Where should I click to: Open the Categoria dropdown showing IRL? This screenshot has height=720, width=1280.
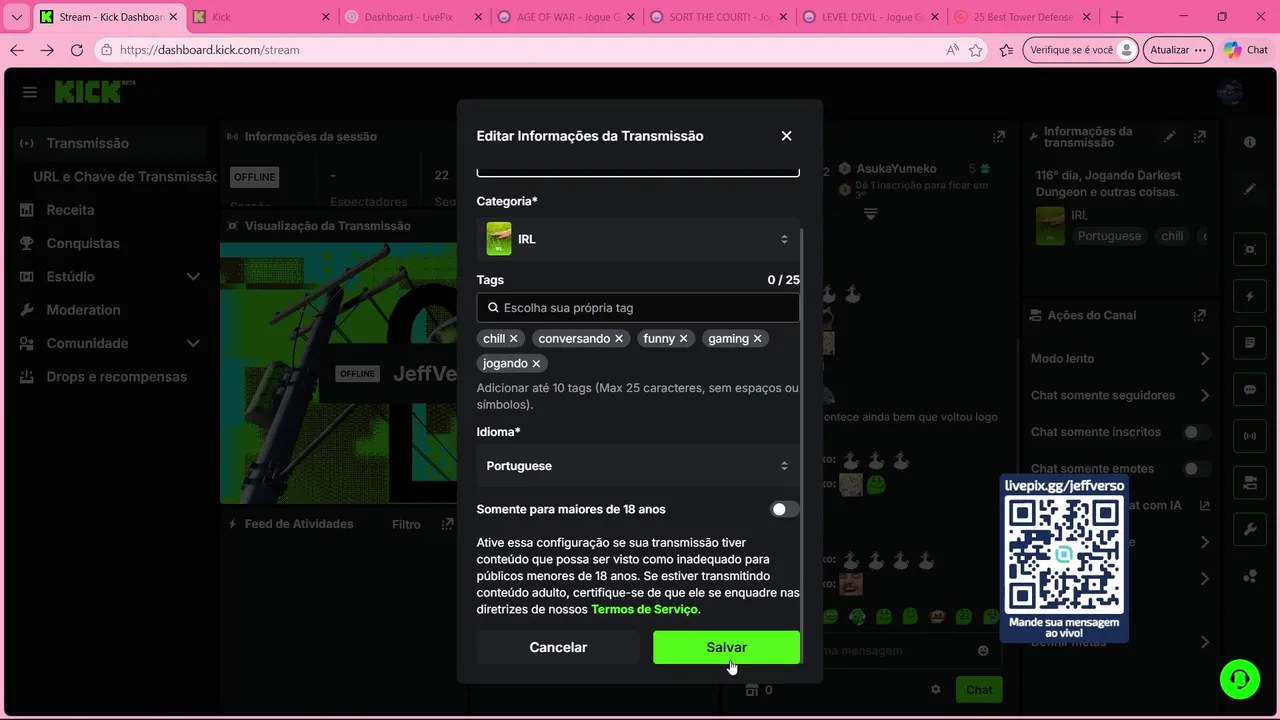[638, 239]
